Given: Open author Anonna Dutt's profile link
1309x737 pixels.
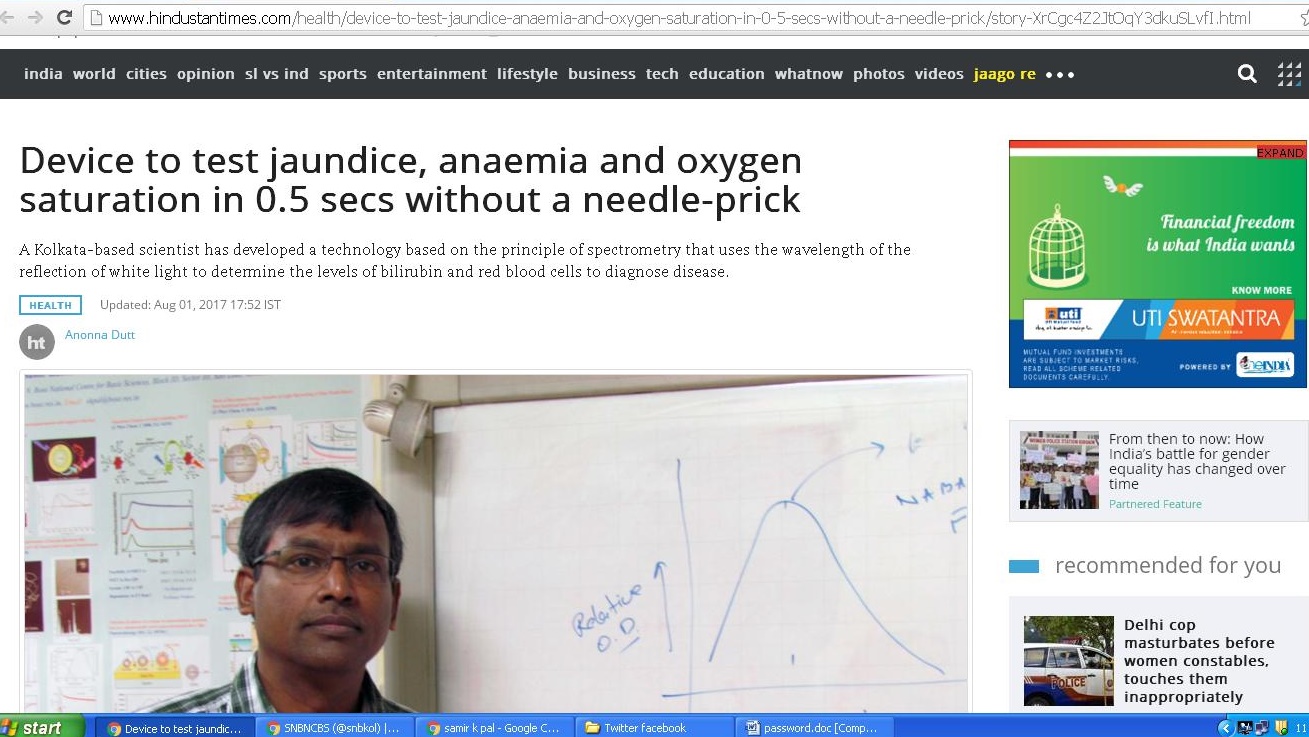Looking at the screenshot, I should click(100, 335).
